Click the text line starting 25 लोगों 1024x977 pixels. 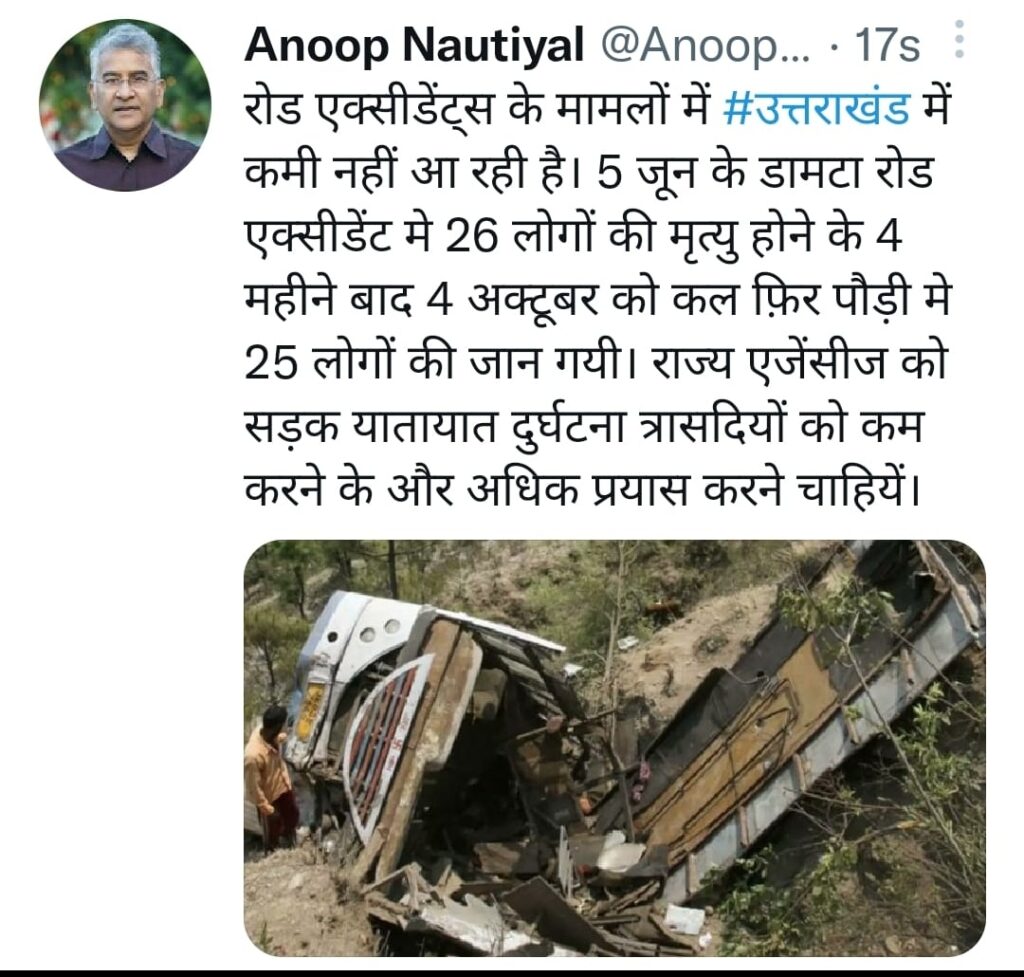coord(596,365)
